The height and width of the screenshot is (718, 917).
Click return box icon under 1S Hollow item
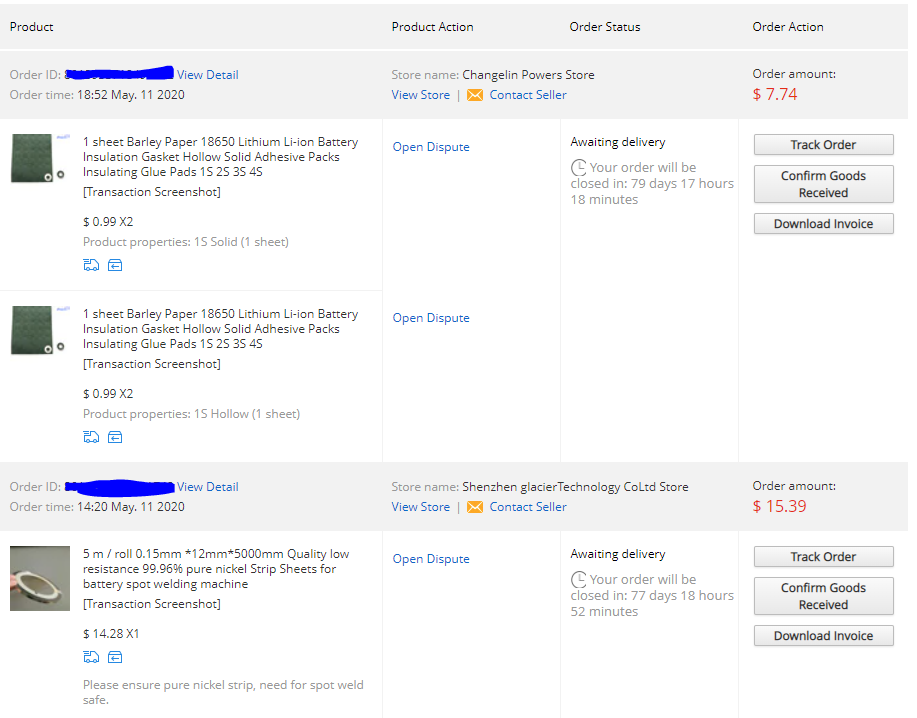115,437
